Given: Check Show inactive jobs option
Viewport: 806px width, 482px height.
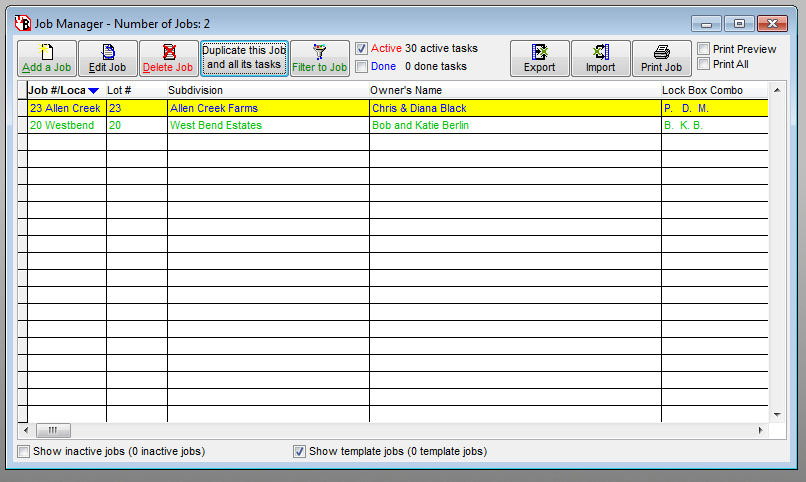Looking at the screenshot, I should click(x=24, y=452).
